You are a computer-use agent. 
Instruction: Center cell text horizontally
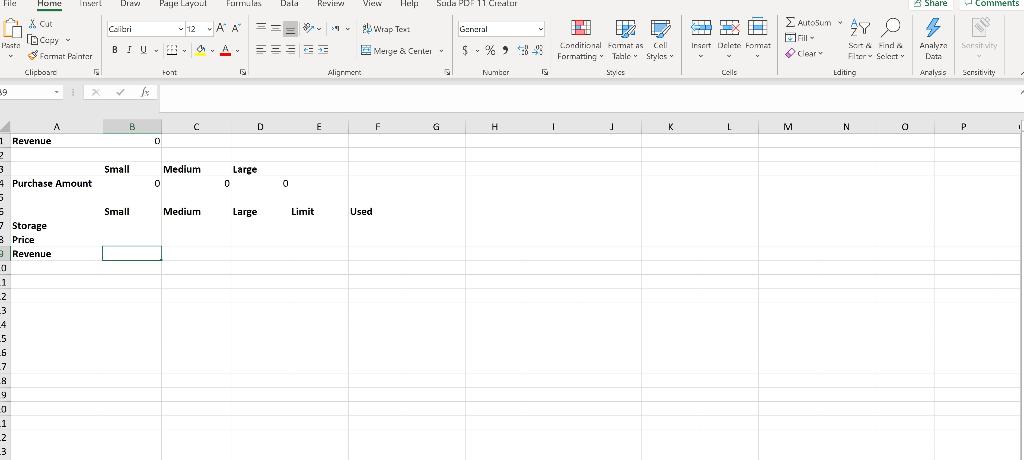276,50
